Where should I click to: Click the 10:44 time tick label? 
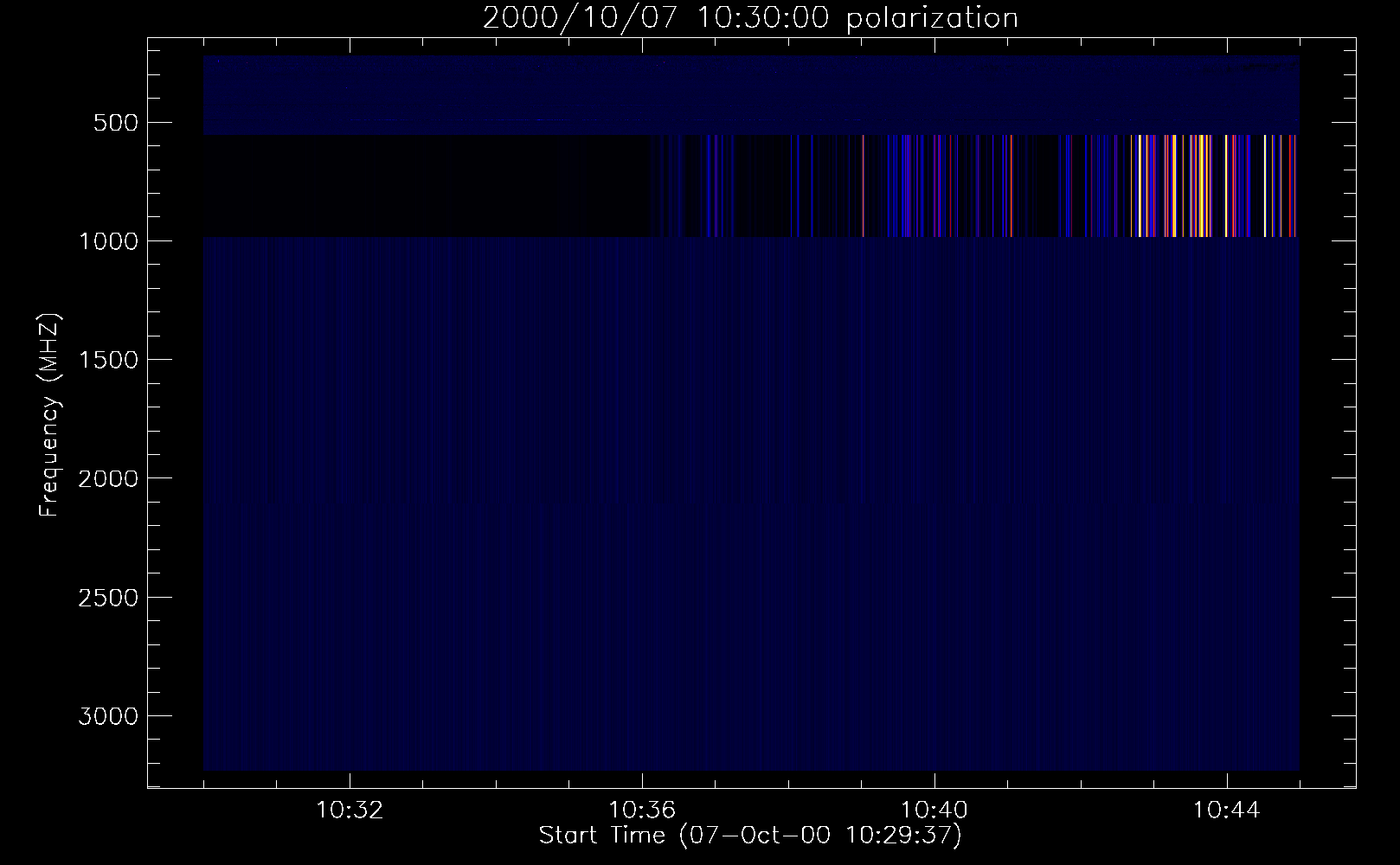(x=1227, y=811)
